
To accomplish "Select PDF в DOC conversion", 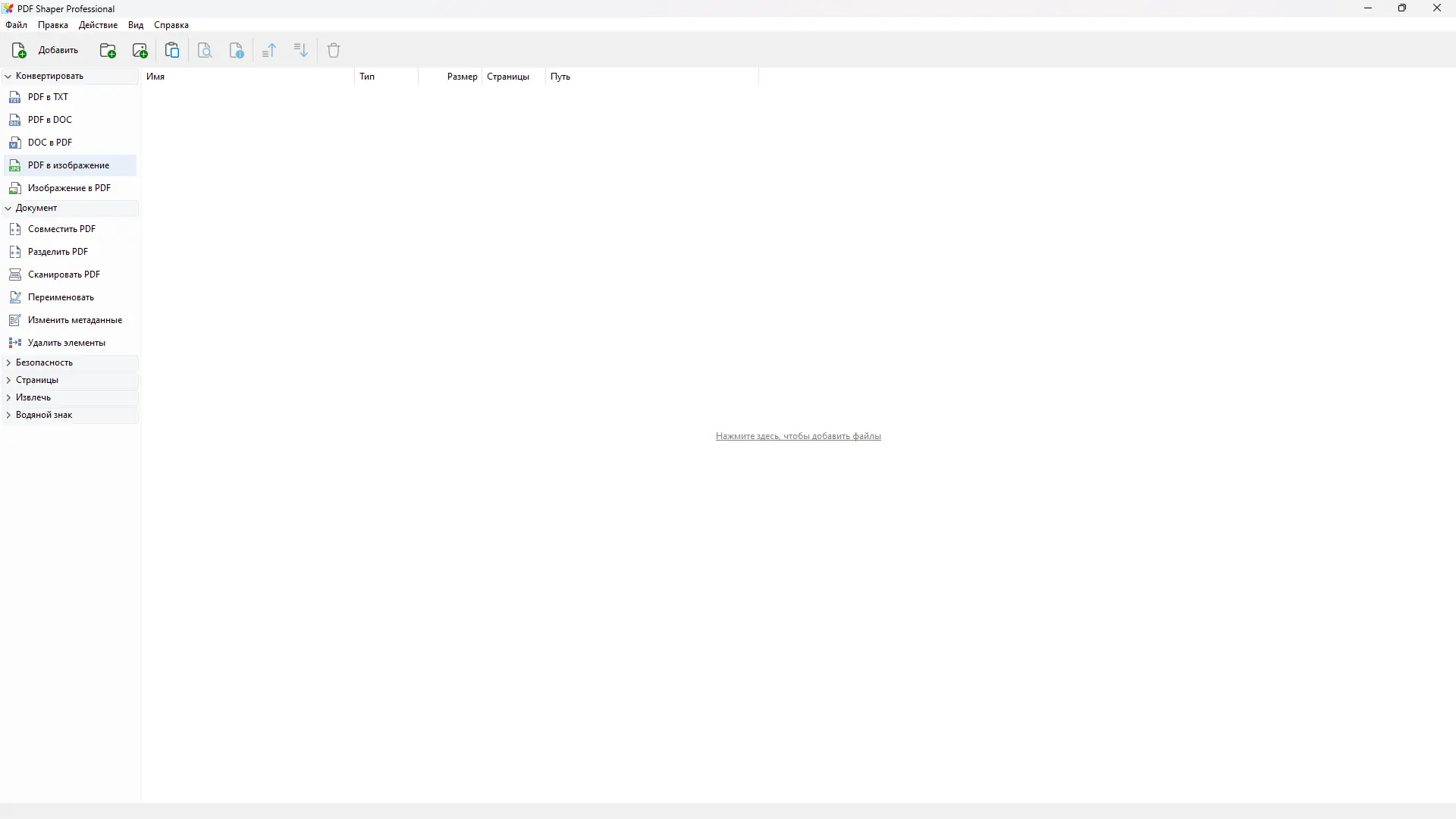I will pos(50,120).
